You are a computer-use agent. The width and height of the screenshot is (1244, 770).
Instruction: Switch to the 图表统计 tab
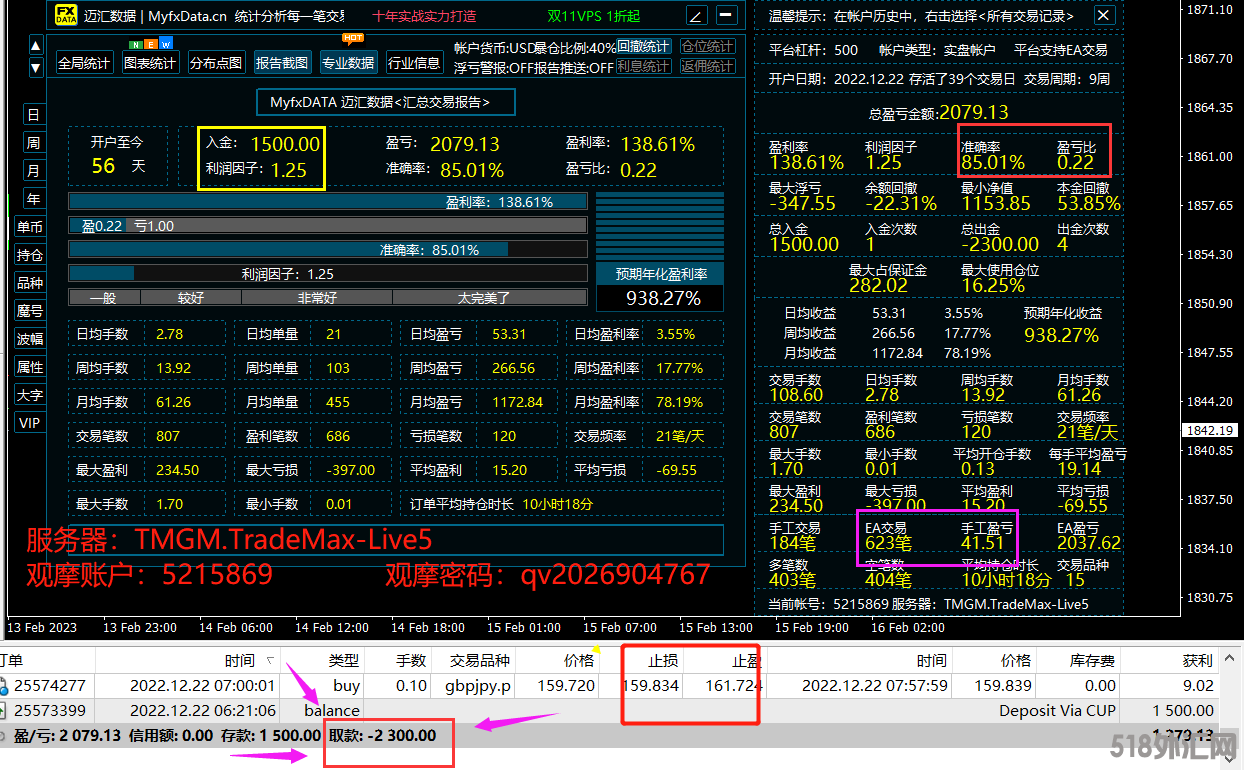coord(149,63)
